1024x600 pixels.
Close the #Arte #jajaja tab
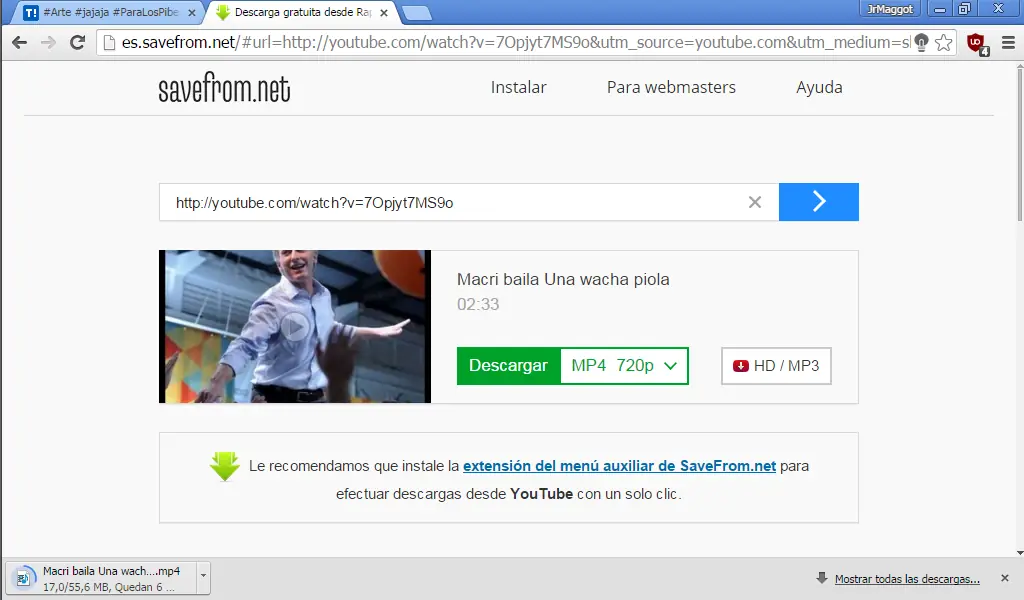(x=191, y=12)
